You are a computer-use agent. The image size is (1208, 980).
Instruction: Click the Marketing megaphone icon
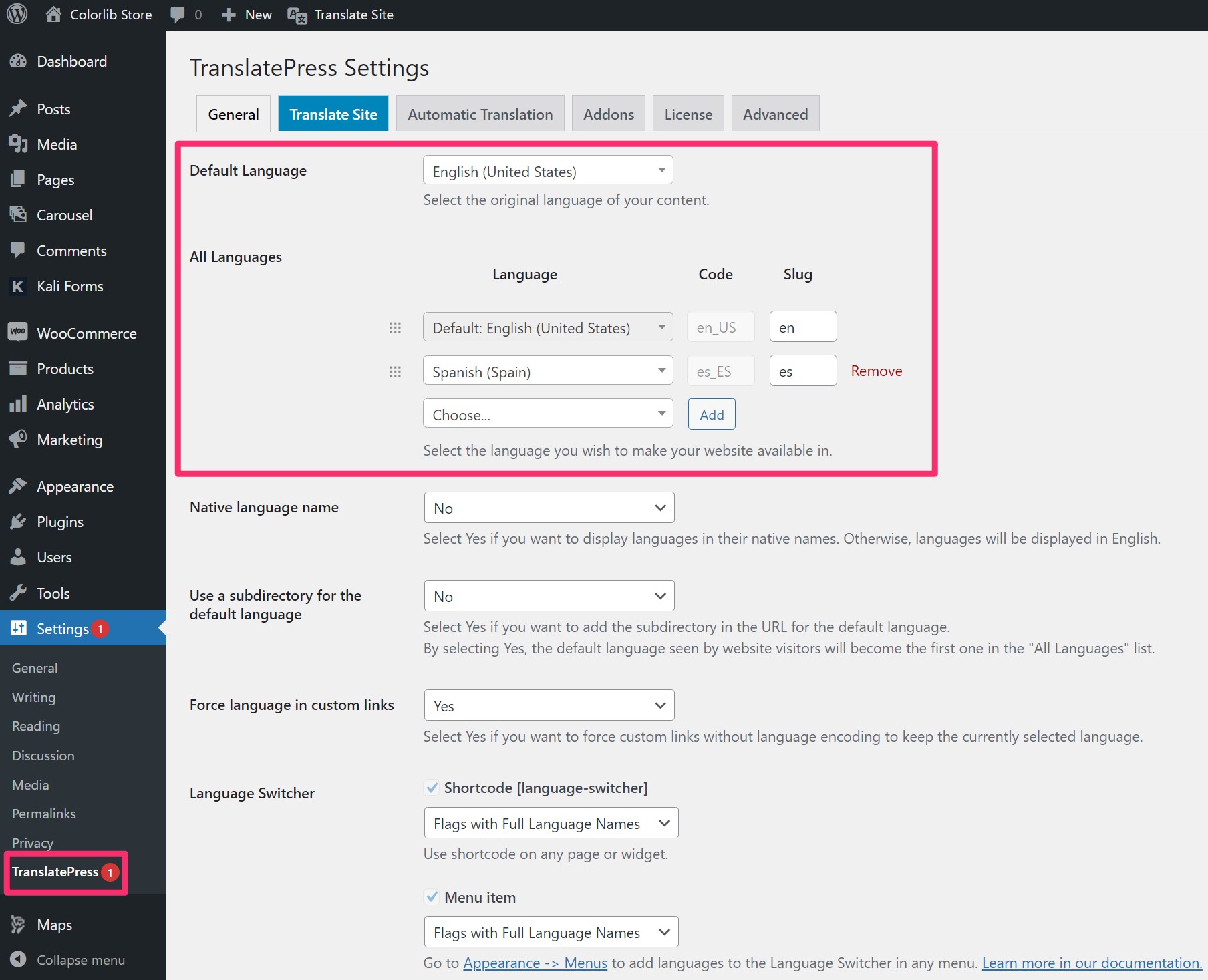(x=19, y=439)
